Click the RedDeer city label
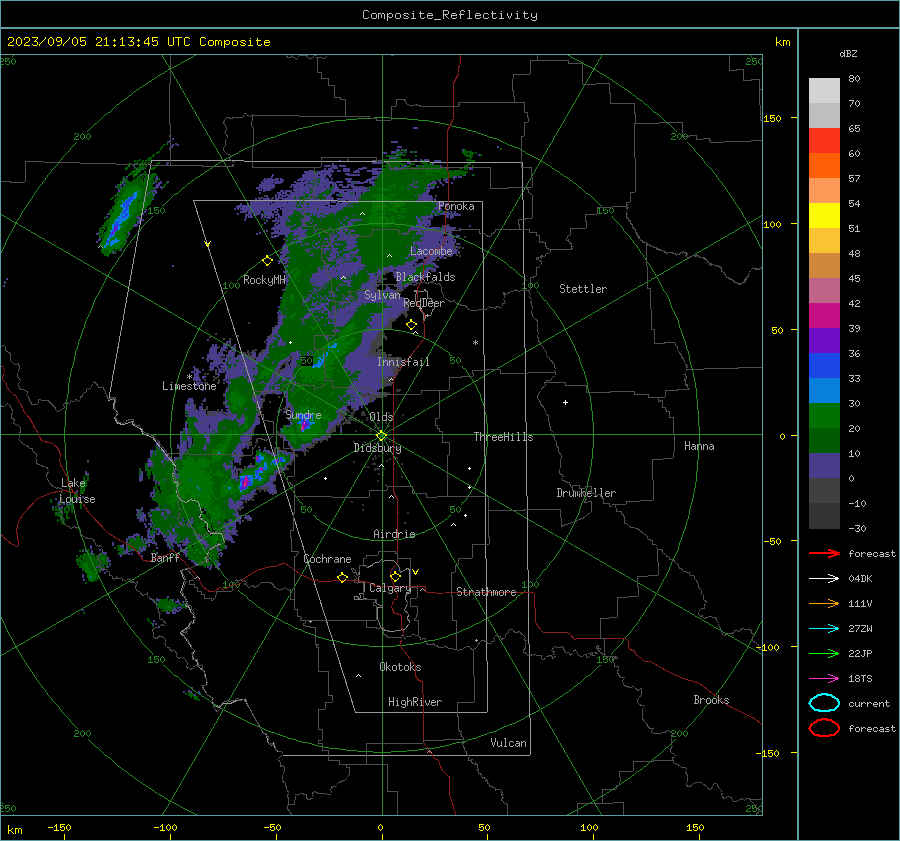Image resolution: width=900 pixels, height=841 pixels. coord(424,303)
